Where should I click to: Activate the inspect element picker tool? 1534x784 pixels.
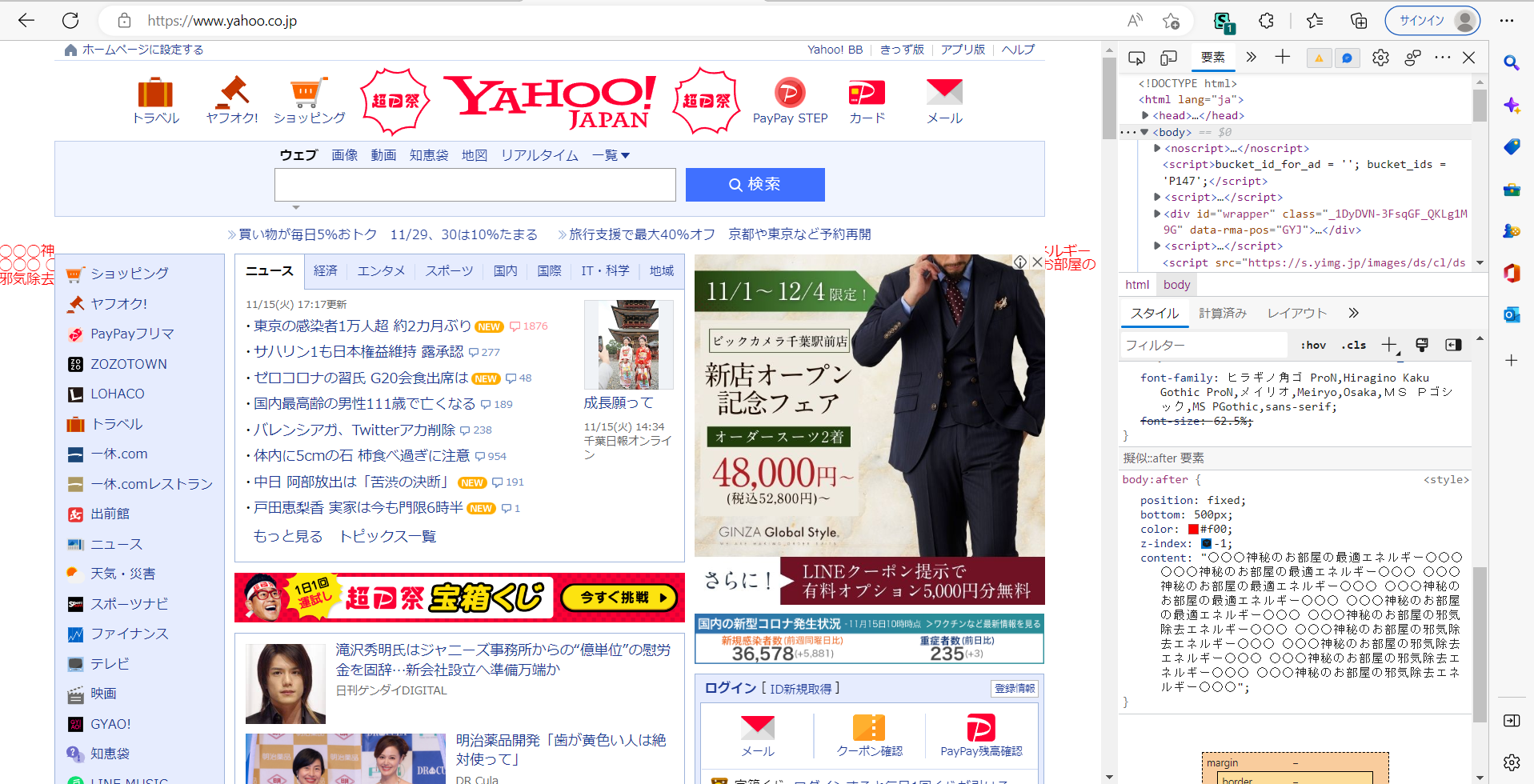pyautogui.click(x=1136, y=58)
